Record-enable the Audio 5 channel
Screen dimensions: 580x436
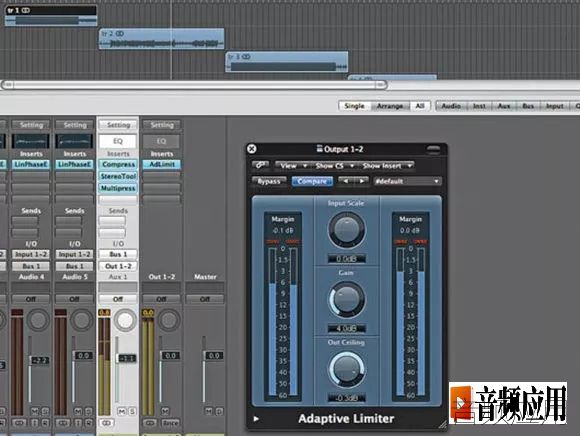tap(89, 422)
